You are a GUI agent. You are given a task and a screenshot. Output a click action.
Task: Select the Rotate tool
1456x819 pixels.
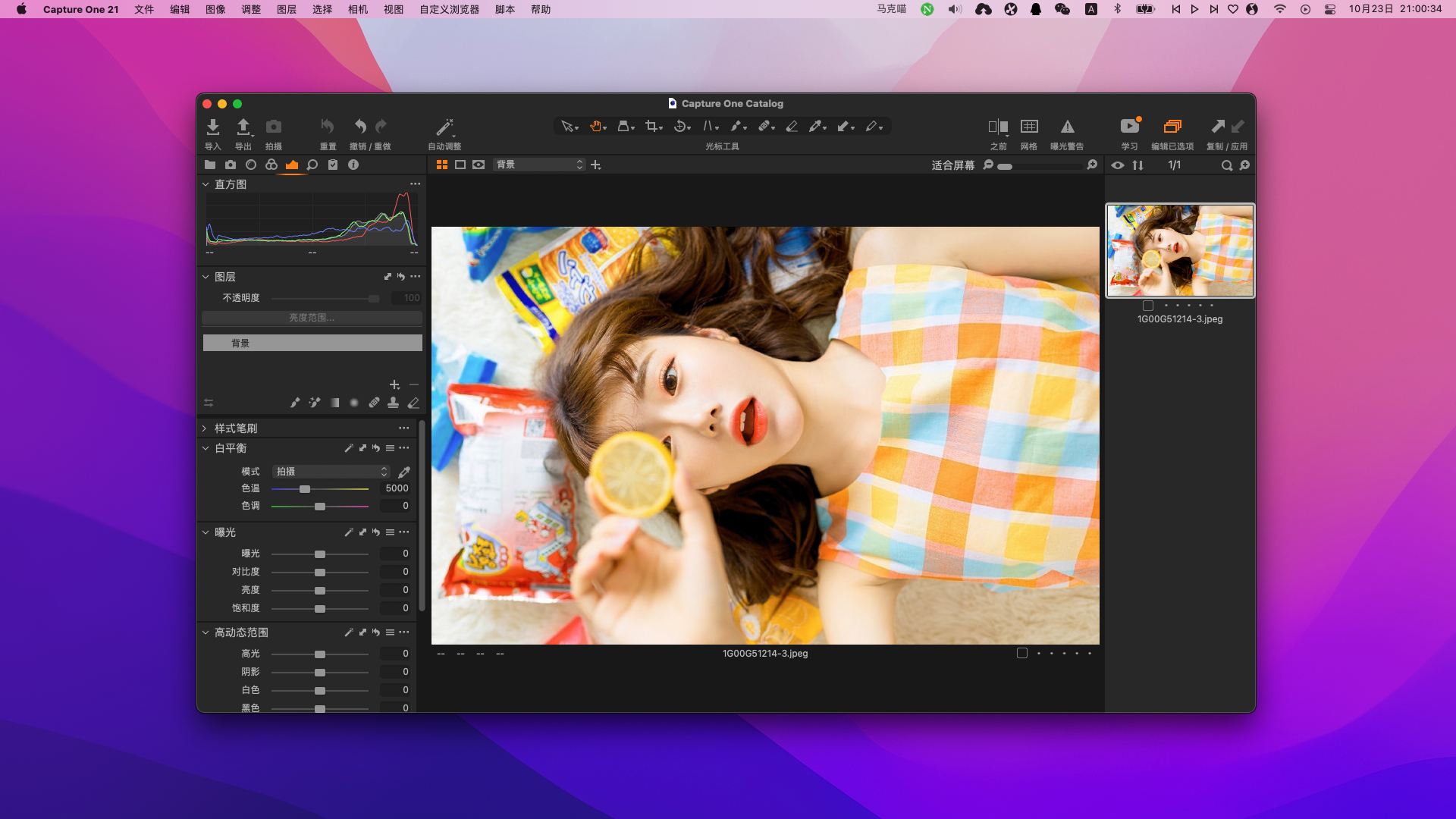pos(680,127)
